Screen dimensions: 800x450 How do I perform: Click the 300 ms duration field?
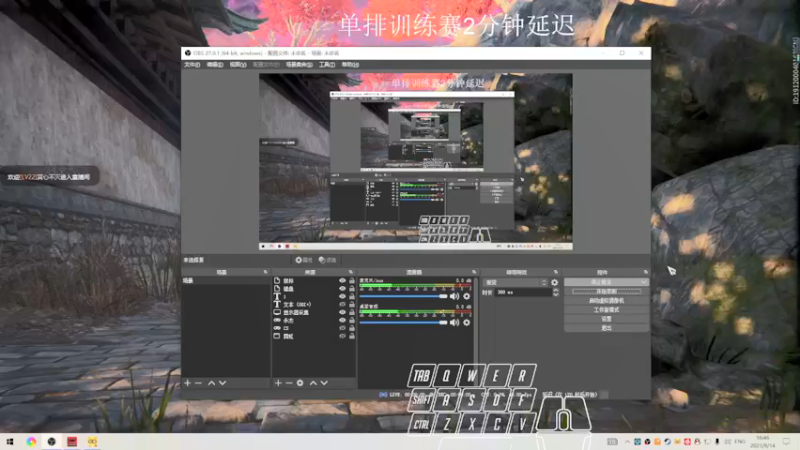pyautogui.click(x=523, y=292)
